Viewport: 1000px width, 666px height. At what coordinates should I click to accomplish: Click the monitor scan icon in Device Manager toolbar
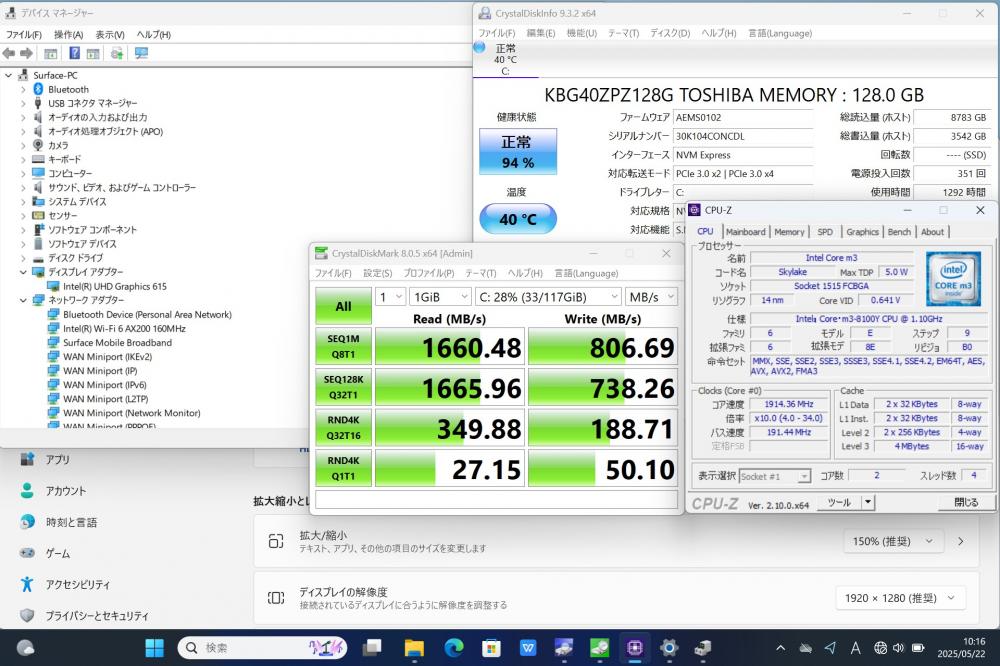point(142,54)
